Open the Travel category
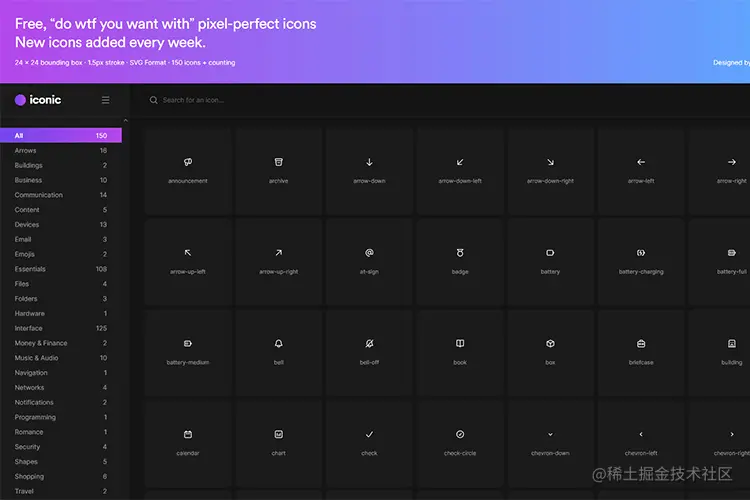Image resolution: width=750 pixels, height=500 pixels. (x=61, y=491)
